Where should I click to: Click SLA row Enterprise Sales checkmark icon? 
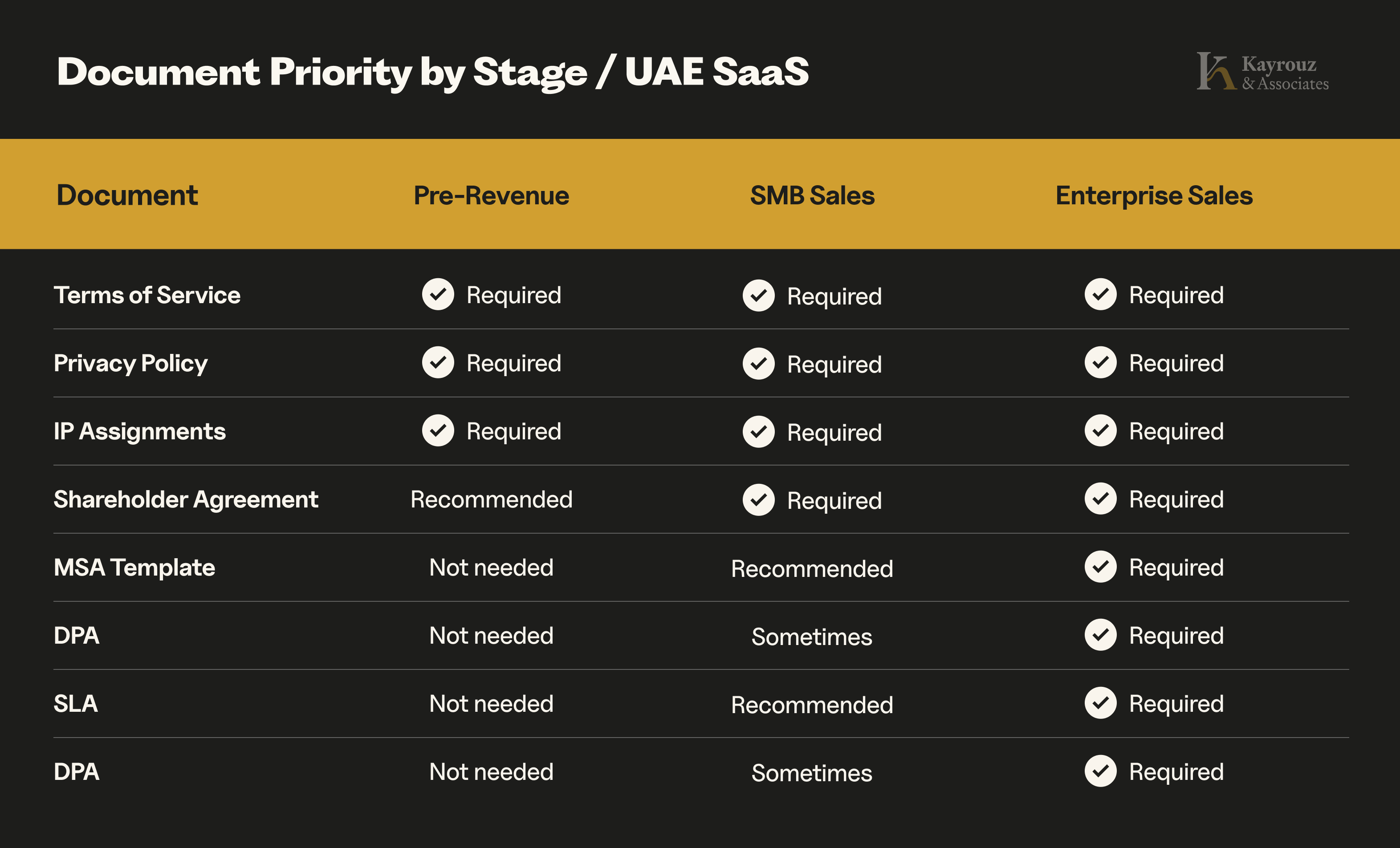click(1100, 703)
